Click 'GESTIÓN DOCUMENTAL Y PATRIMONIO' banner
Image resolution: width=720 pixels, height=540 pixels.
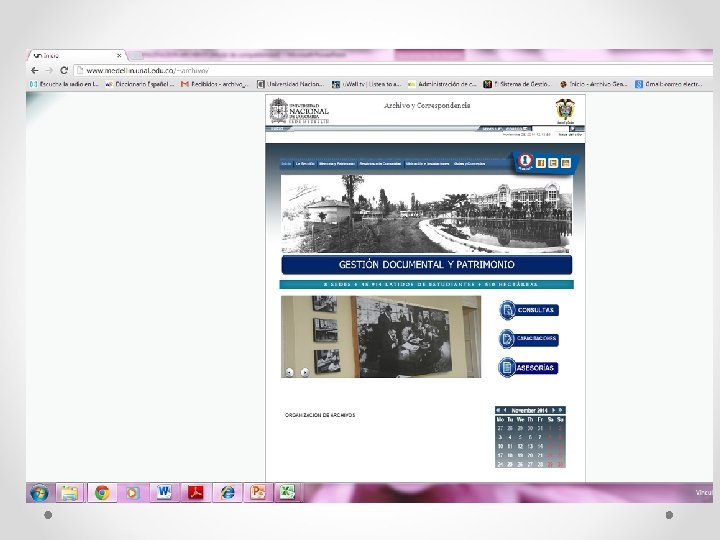tap(427, 265)
